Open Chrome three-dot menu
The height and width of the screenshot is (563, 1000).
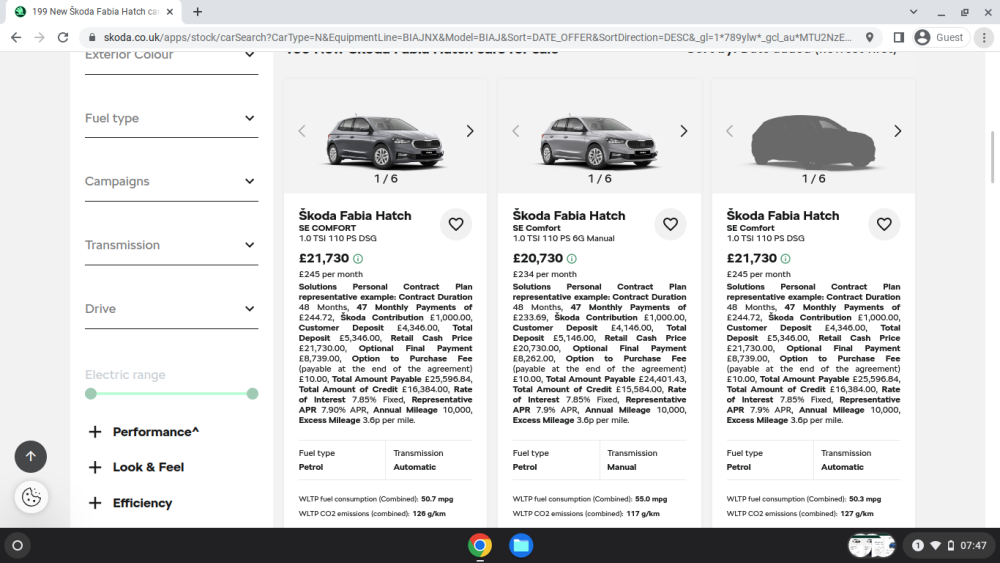pyautogui.click(x=984, y=38)
